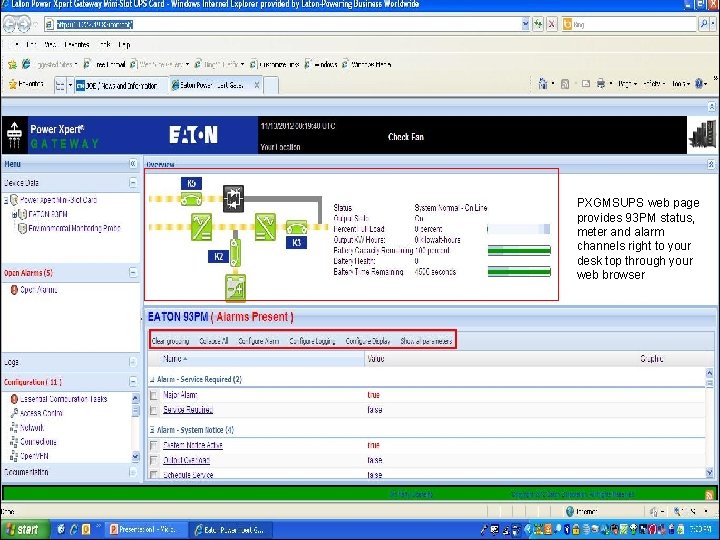The height and width of the screenshot is (540, 720).
Task: Select the inverter symbol in the diagram
Action: [x=265, y=227]
